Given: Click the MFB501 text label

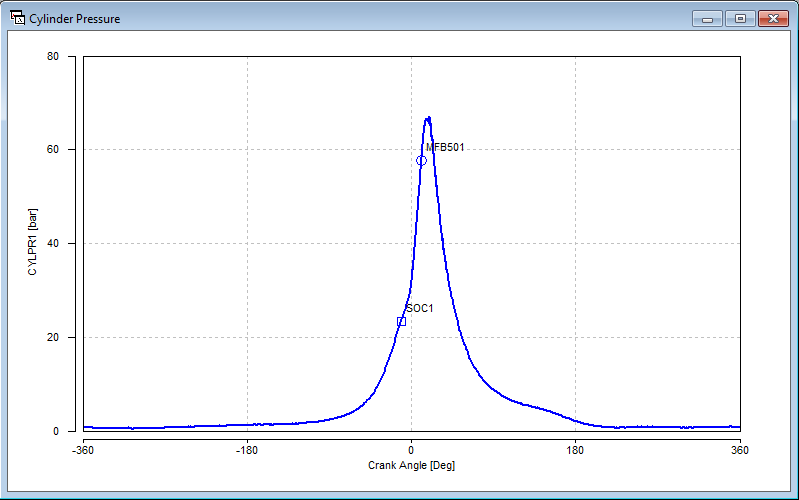Looking at the screenshot, I should (x=445, y=148).
